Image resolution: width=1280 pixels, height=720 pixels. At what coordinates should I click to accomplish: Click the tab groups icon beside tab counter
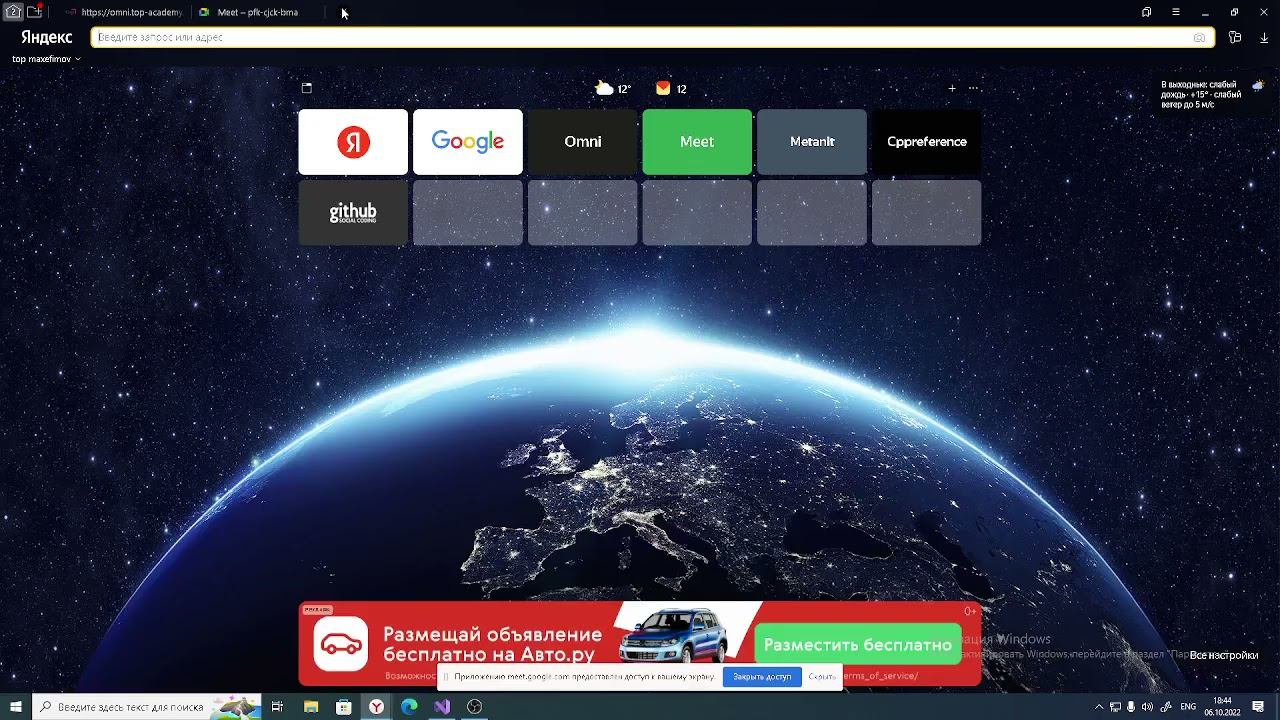(35, 12)
